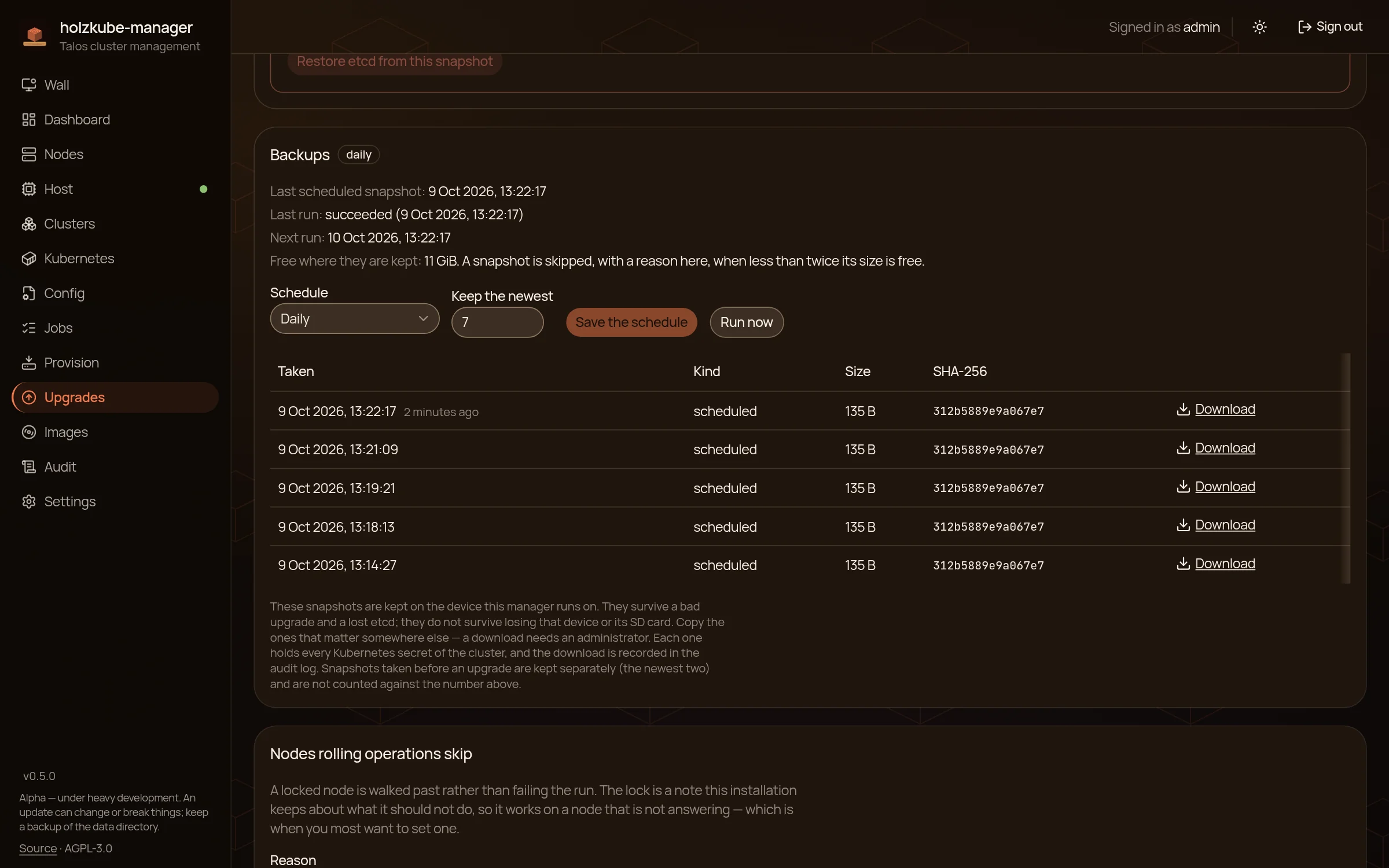Screen dimensions: 1389x868
Task: Click the v0.5.0 version label
Action: (x=39, y=776)
